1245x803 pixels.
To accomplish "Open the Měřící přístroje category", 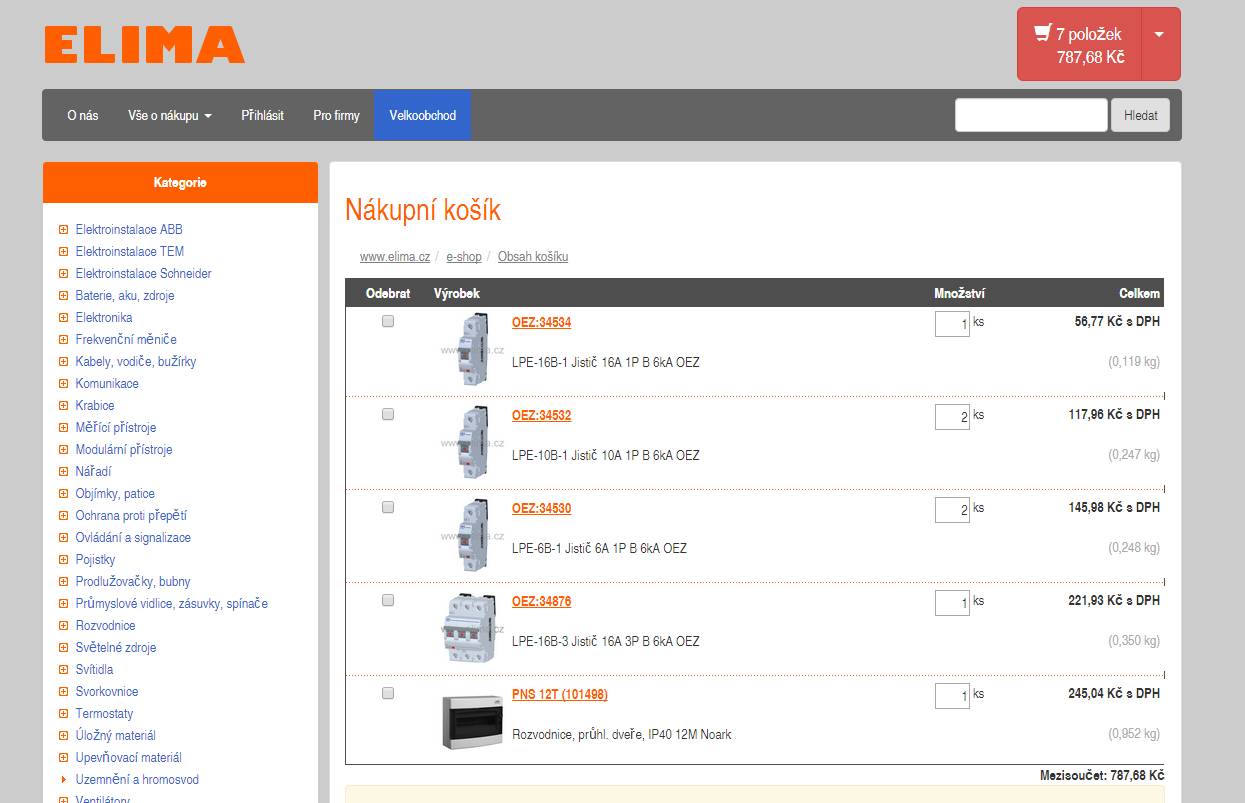I will (x=116, y=427).
